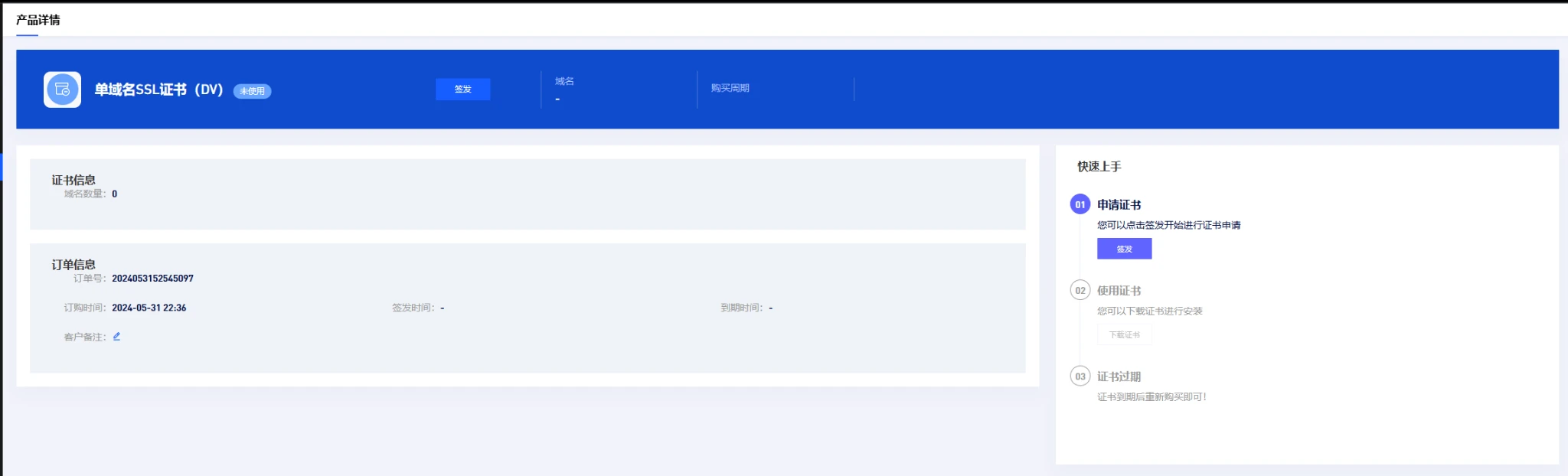Select the order number 2024053152545097

tap(152, 279)
